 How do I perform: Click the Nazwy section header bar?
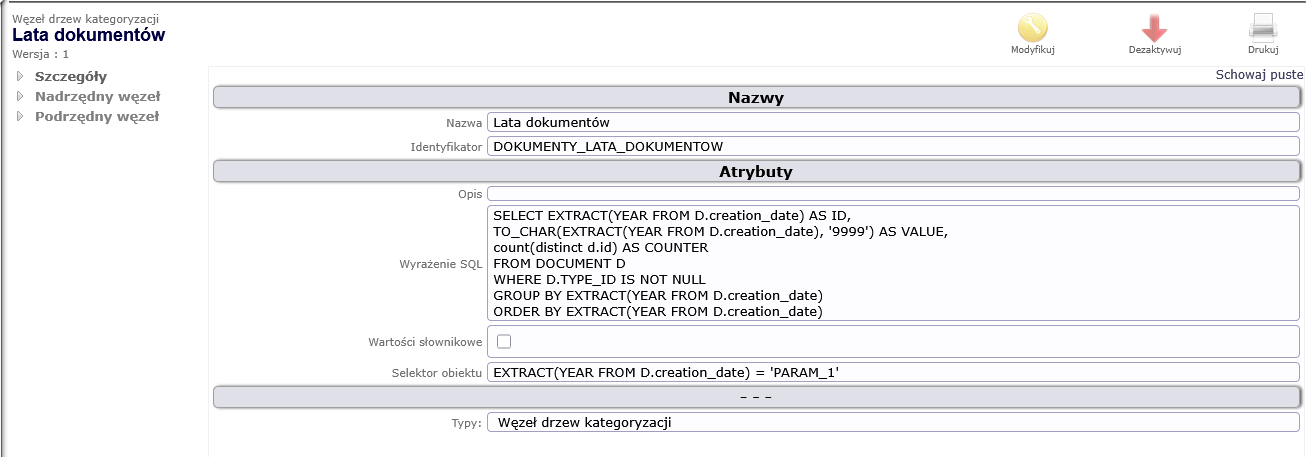[x=756, y=98]
